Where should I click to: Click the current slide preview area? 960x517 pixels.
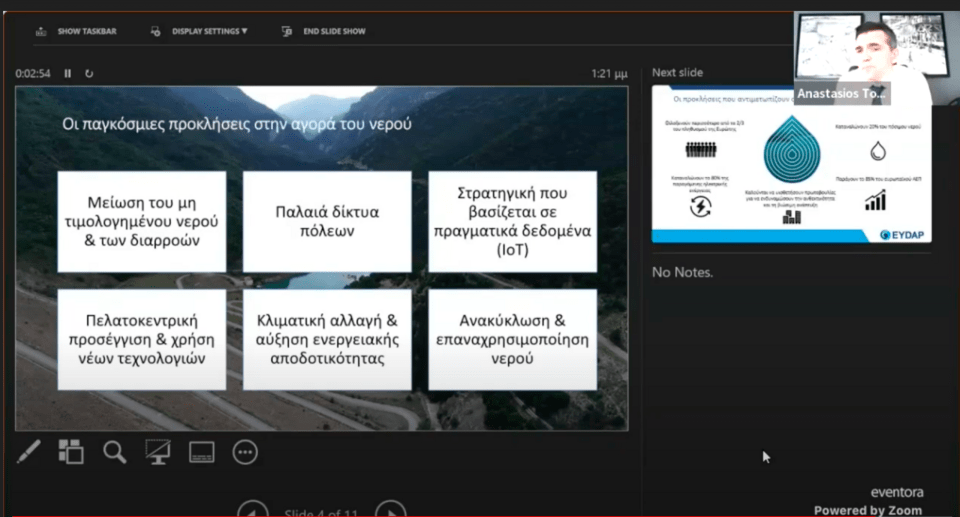click(x=321, y=258)
